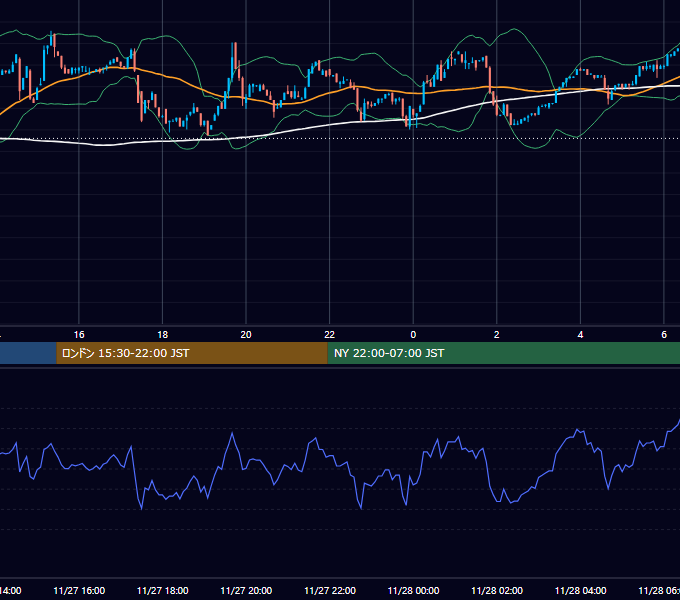
Task: Click the 11/28 04:00 timestamp label
Action: [x=581, y=590]
